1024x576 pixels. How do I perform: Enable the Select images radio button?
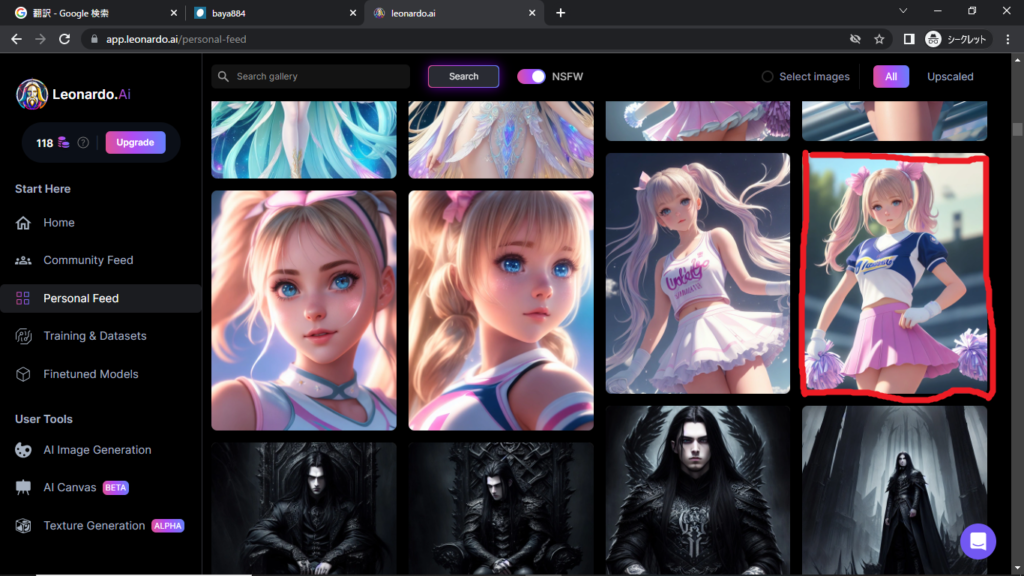tap(767, 77)
